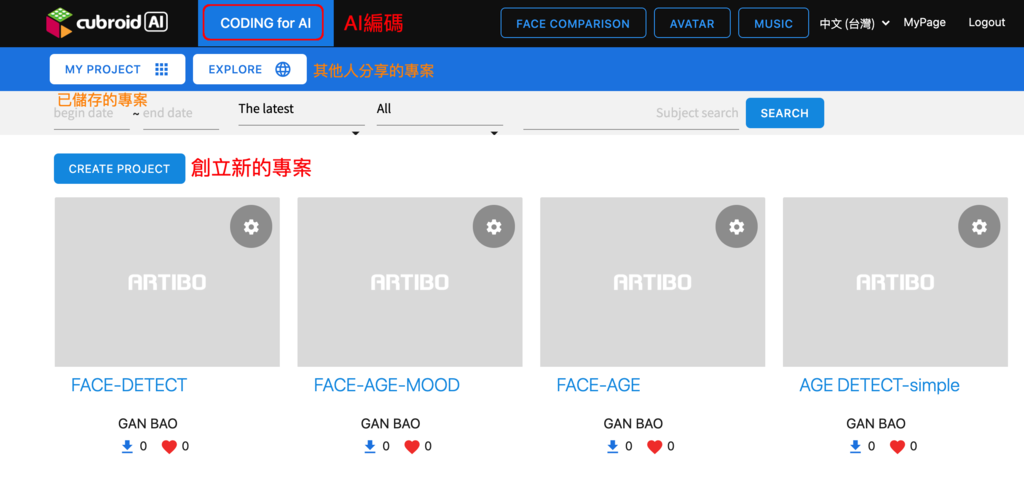Open the 中文 (台灣) language dropdown
Viewport: 1024px width, 484px height.
pyautogui.click(x=855, y=24)
